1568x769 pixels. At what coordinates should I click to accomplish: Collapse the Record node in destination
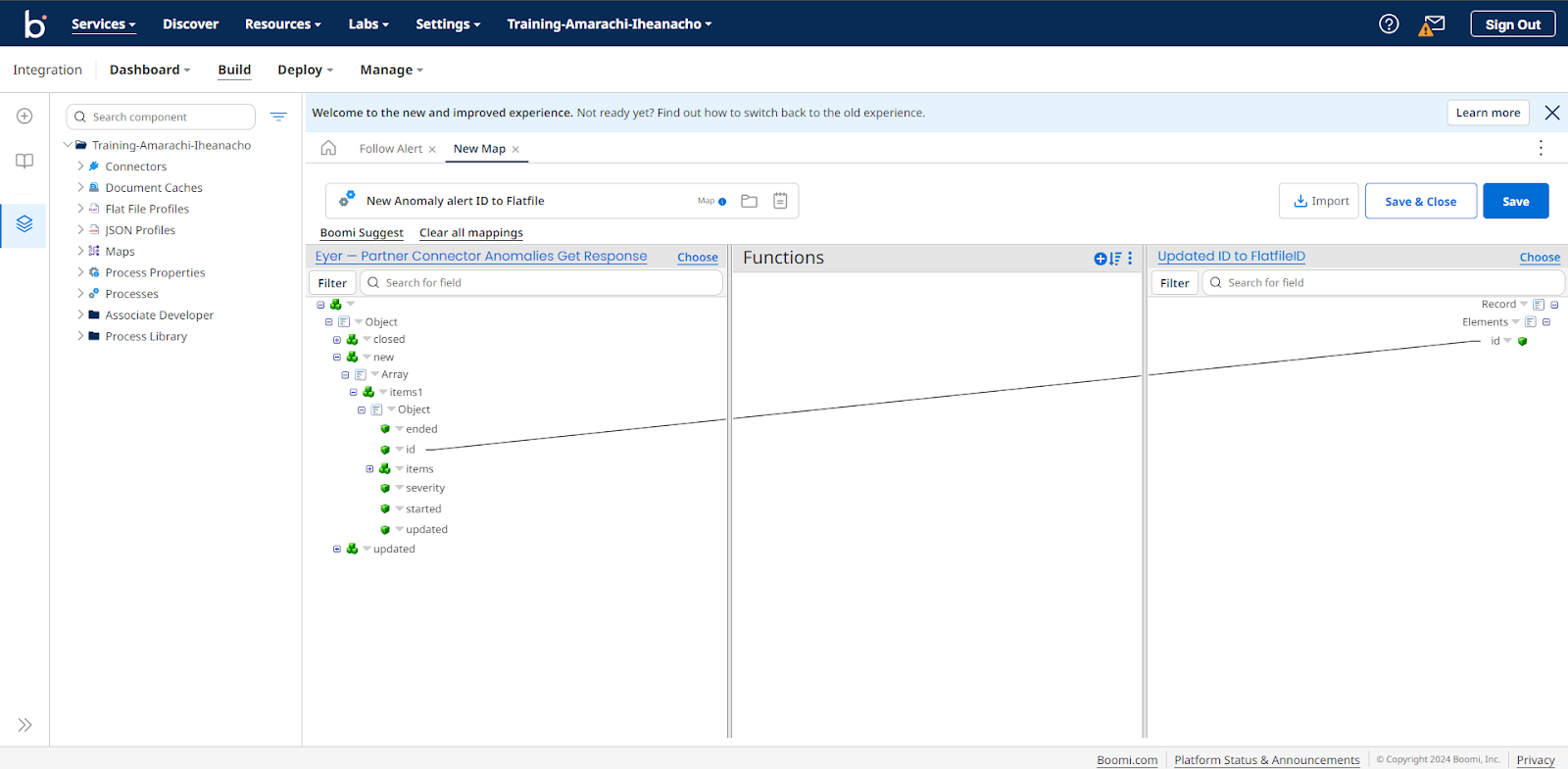[1554, 305]
